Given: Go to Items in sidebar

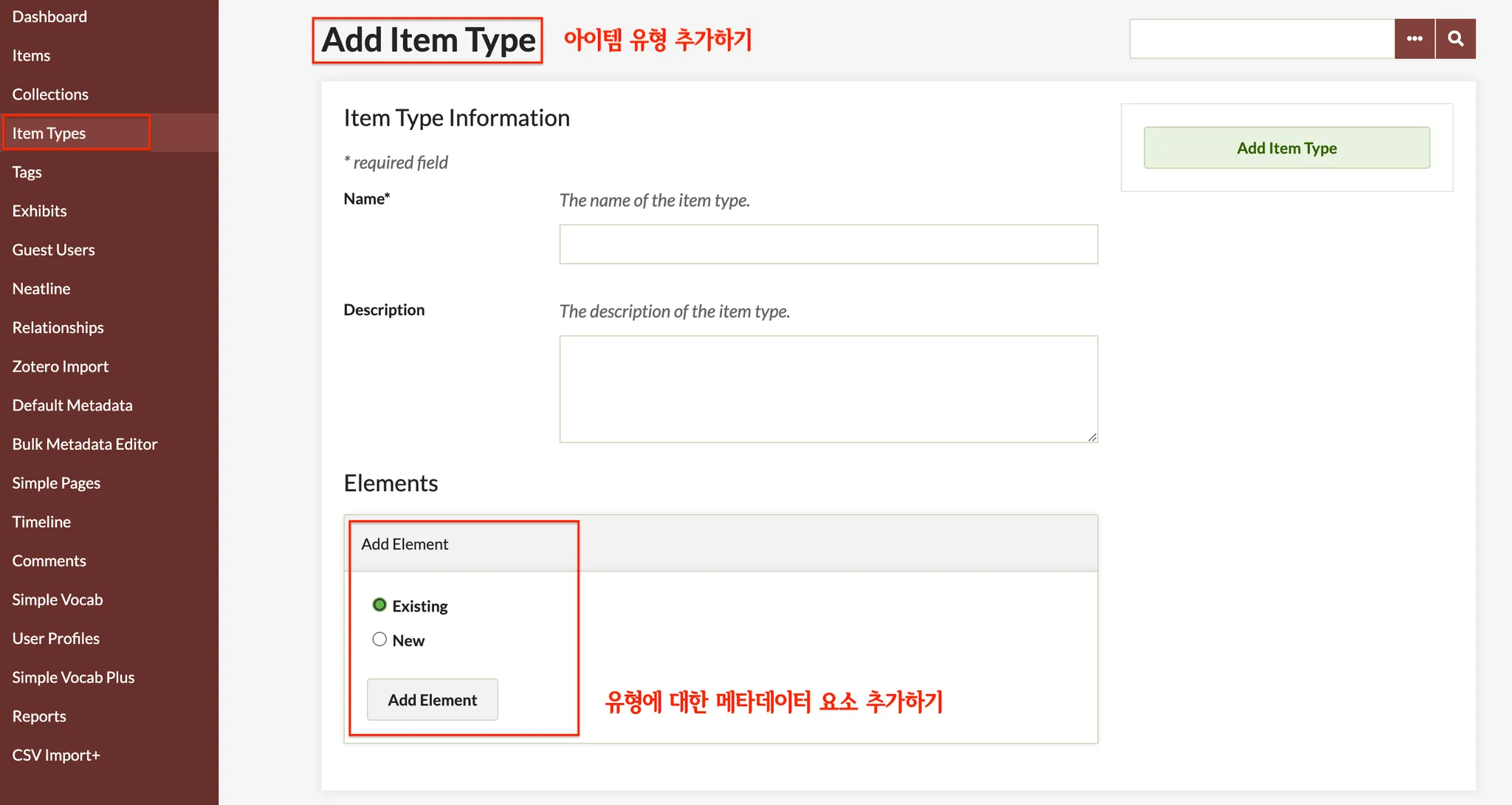Looking at the screenshot, I should (x=31, y=55).
